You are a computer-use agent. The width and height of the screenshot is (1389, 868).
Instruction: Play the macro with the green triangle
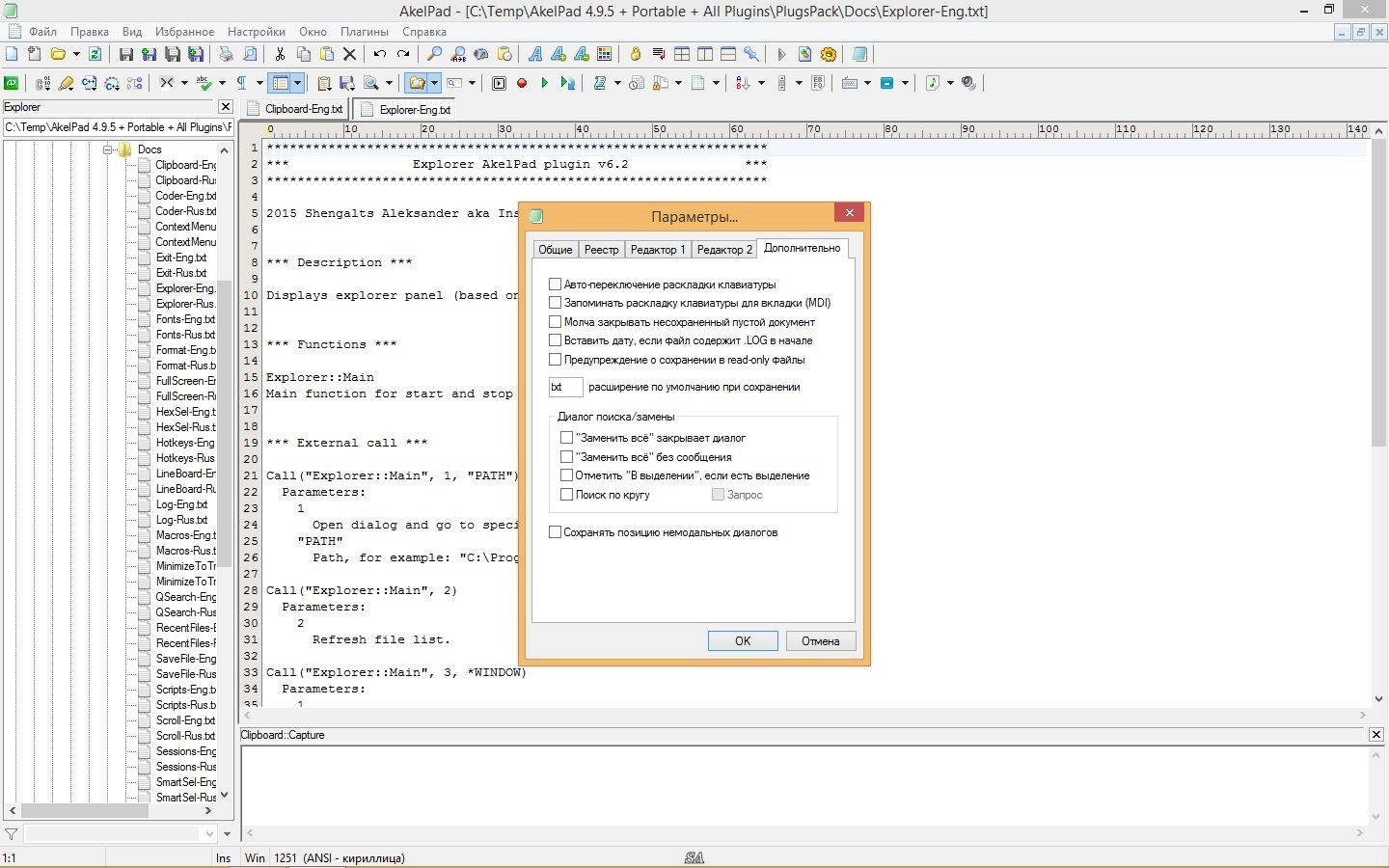tap(544, 83)
